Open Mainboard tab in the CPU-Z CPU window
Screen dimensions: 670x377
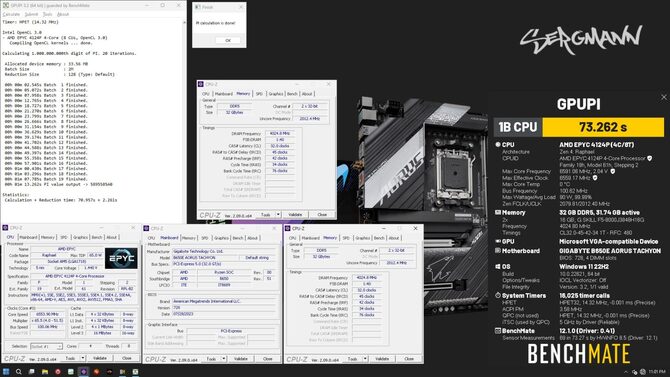click(x=28, y=237)
